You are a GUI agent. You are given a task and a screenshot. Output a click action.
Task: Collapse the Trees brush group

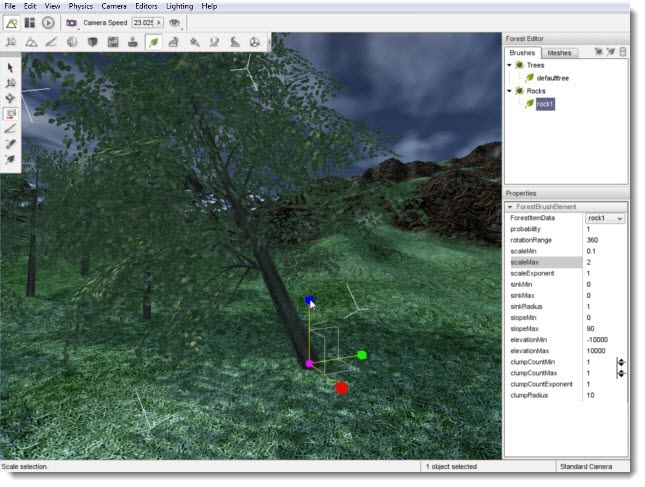coord(510,65)
